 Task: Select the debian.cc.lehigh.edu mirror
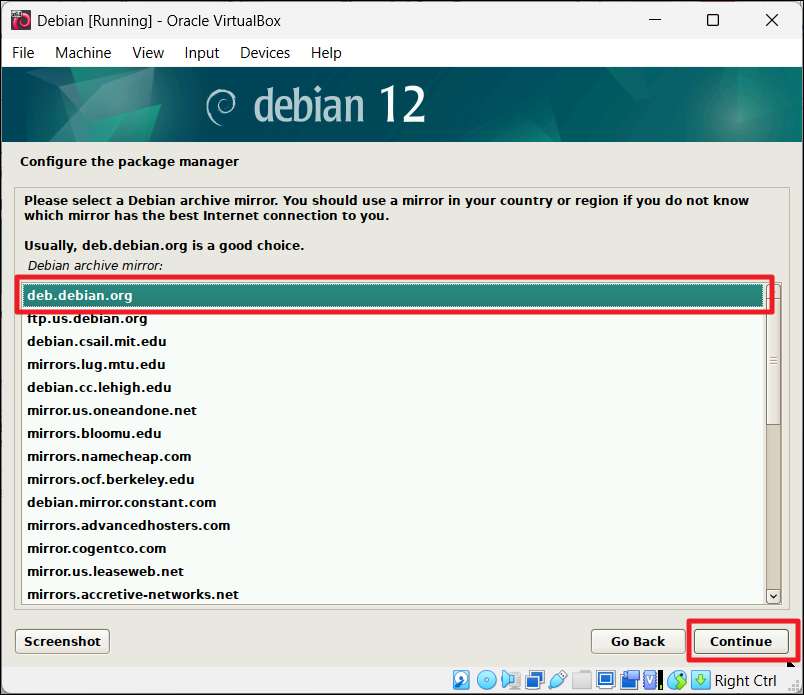393,388
